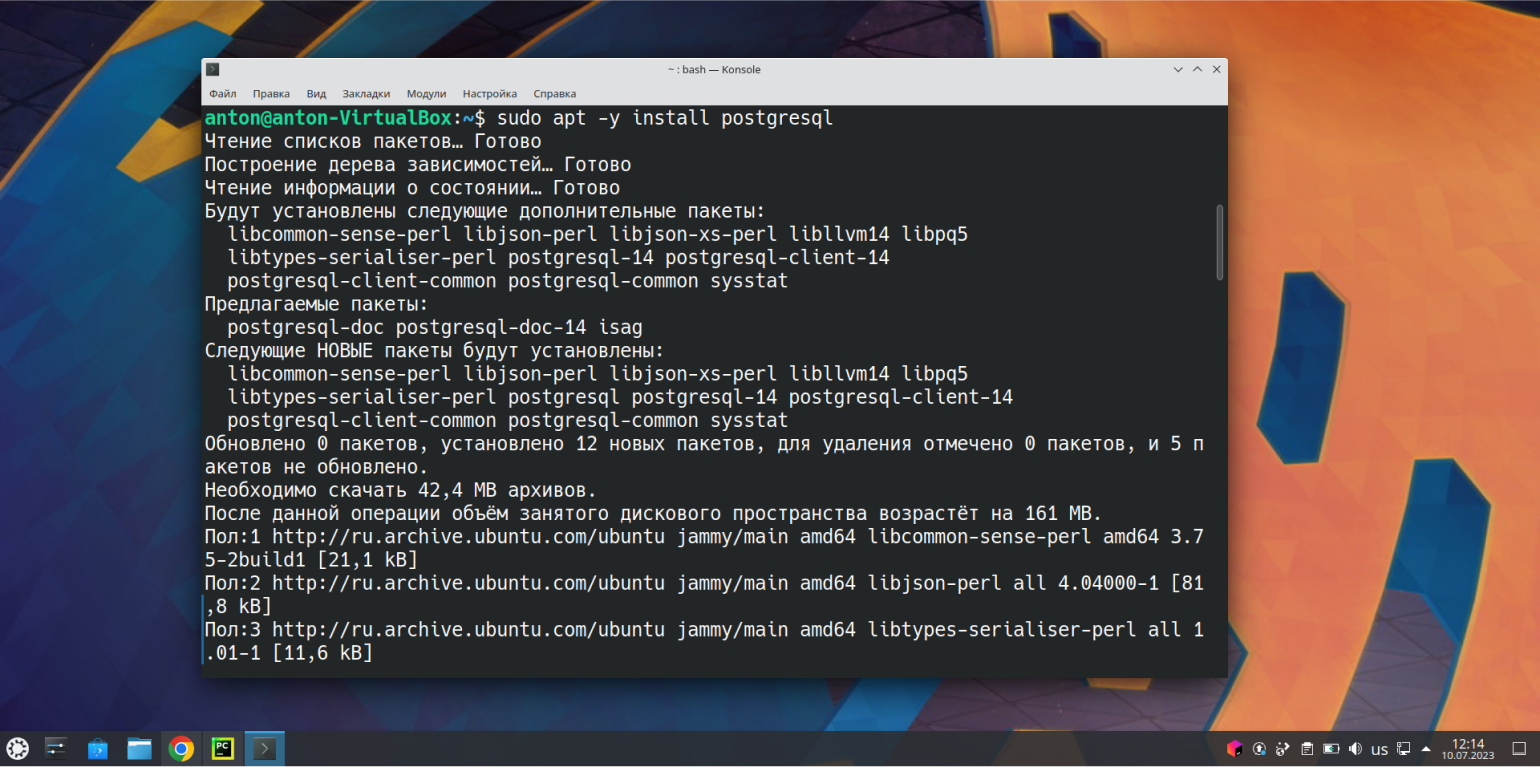Click 'Следующие НОВЫЕ пакеты будут установлены:' line

coord(434,351)
